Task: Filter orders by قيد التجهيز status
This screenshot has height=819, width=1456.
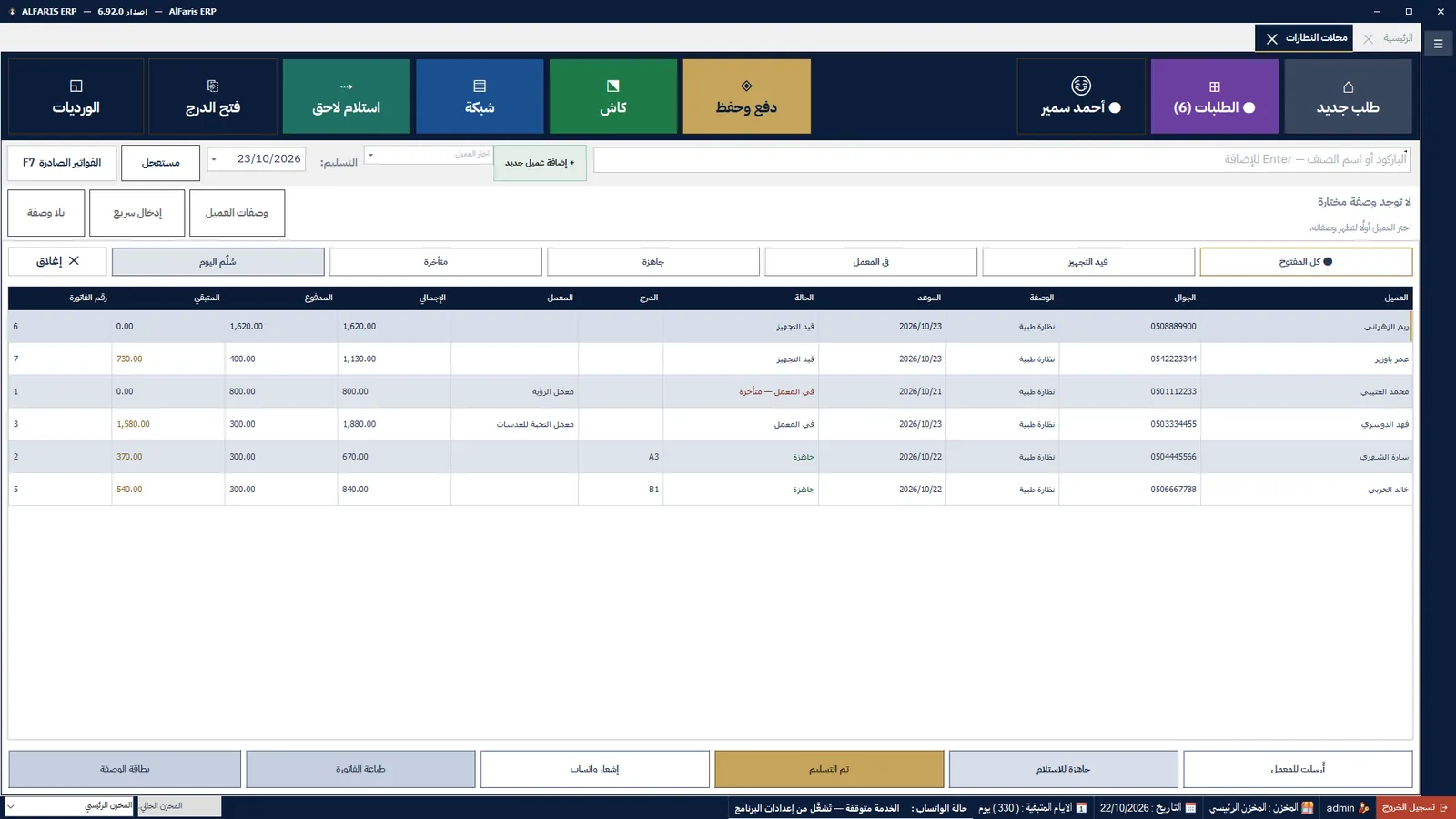Action: (x=1088, y=261)
